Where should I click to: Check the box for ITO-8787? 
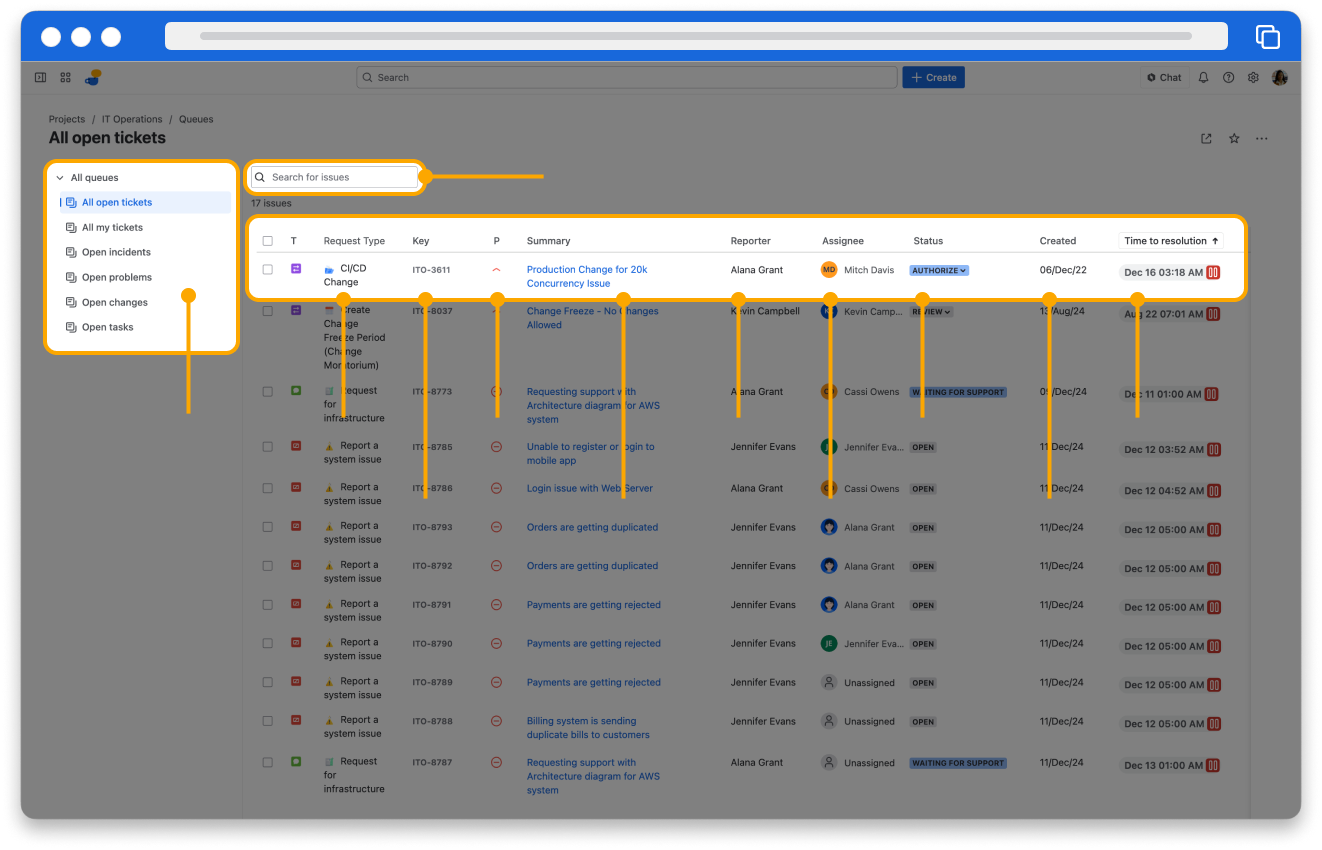[267, 762]
